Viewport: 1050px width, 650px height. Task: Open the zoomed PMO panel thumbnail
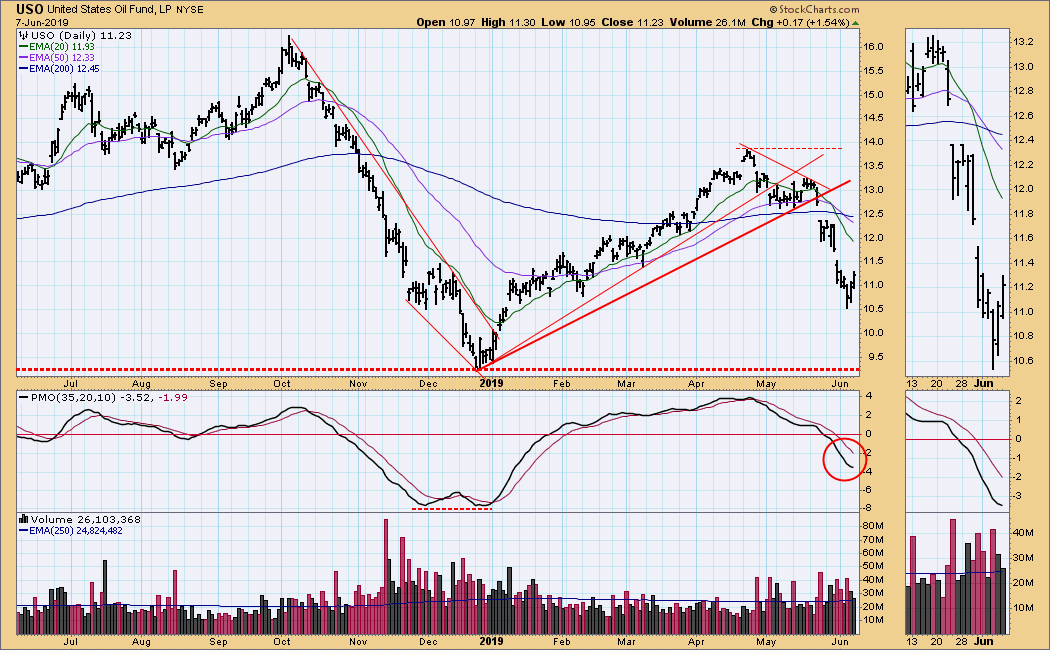coord(956,452)
